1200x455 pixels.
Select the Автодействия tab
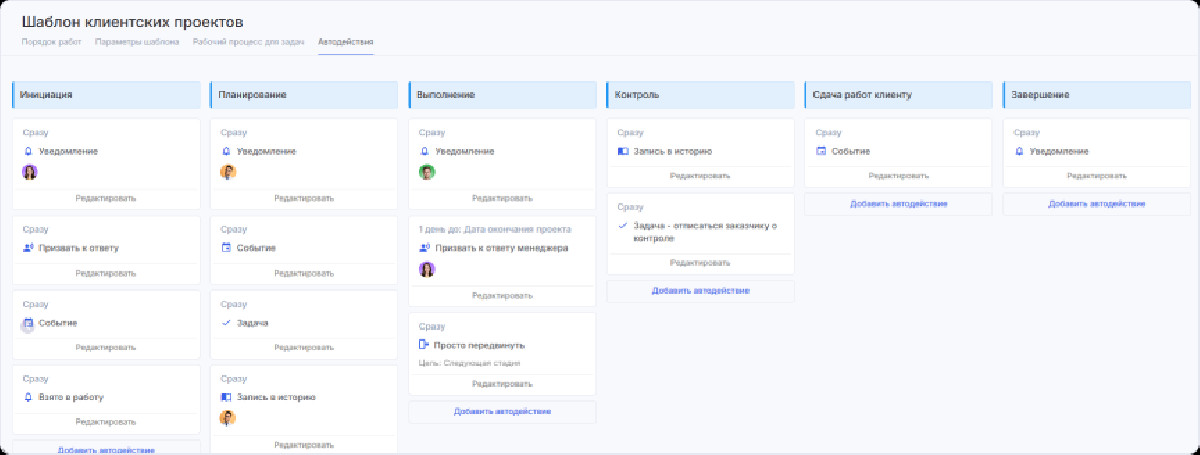345,42
